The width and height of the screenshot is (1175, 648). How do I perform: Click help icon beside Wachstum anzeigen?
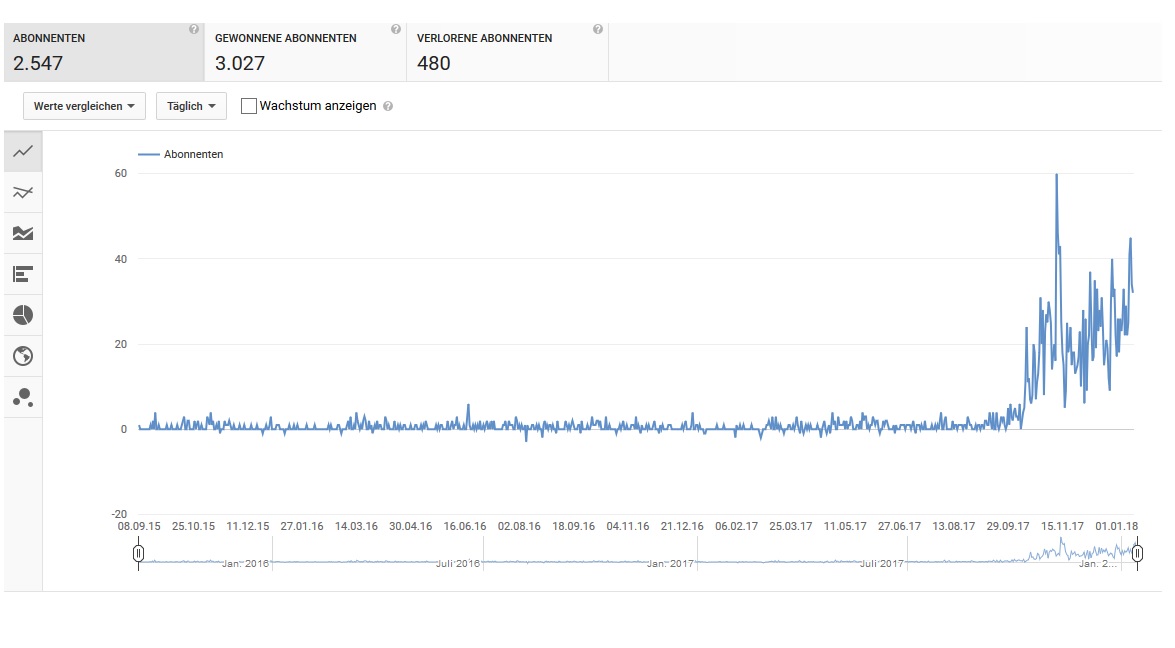click(x=388, y=106)
